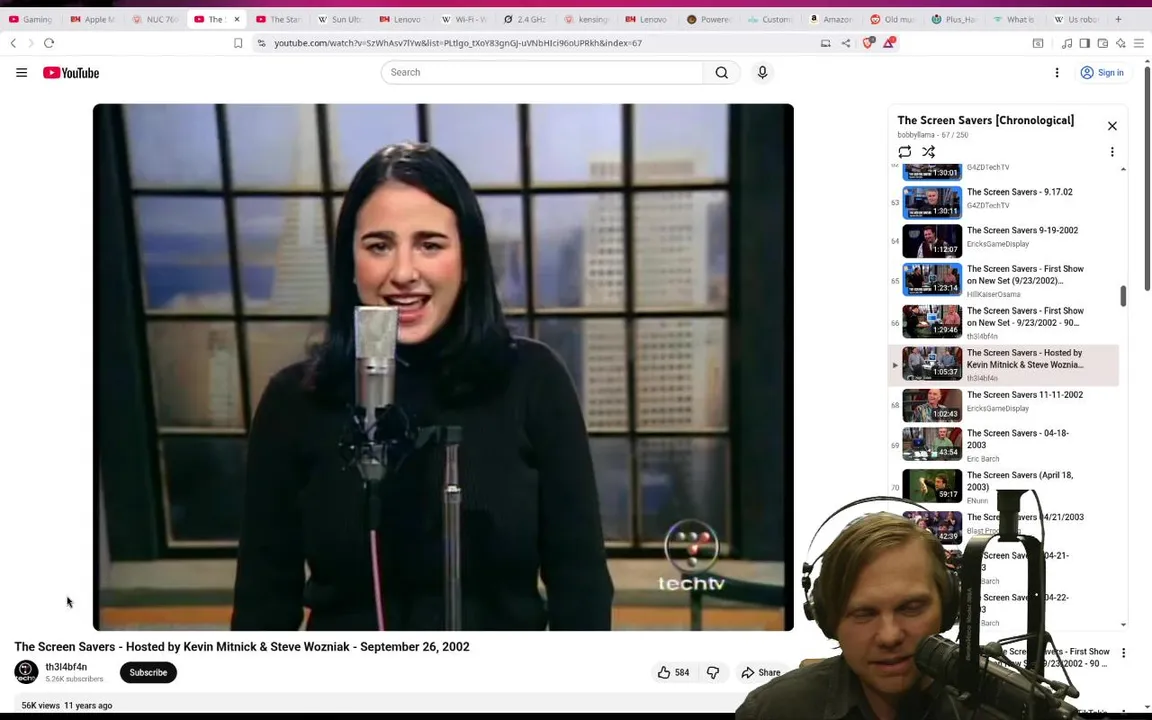Open the YouTube guide hamburger menu
Viewport: 1152px width, 720px height.
tap(21, 73)
